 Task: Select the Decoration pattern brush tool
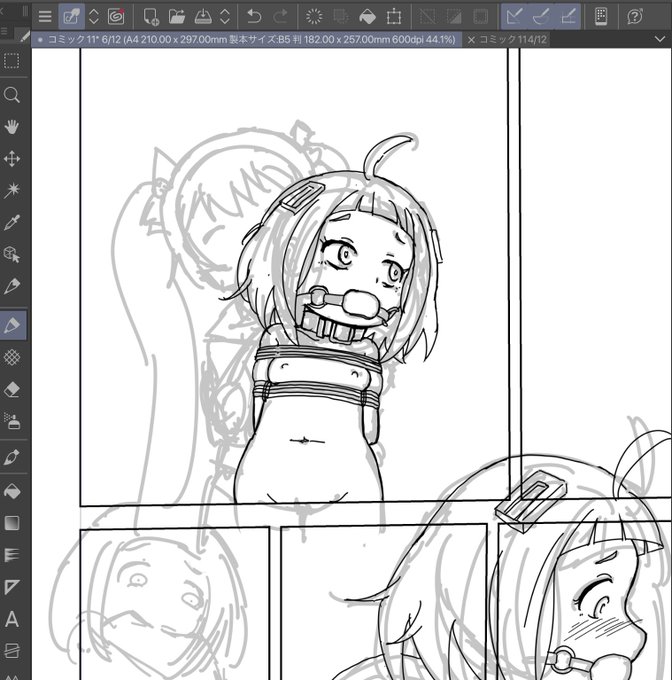pos(12,357)
